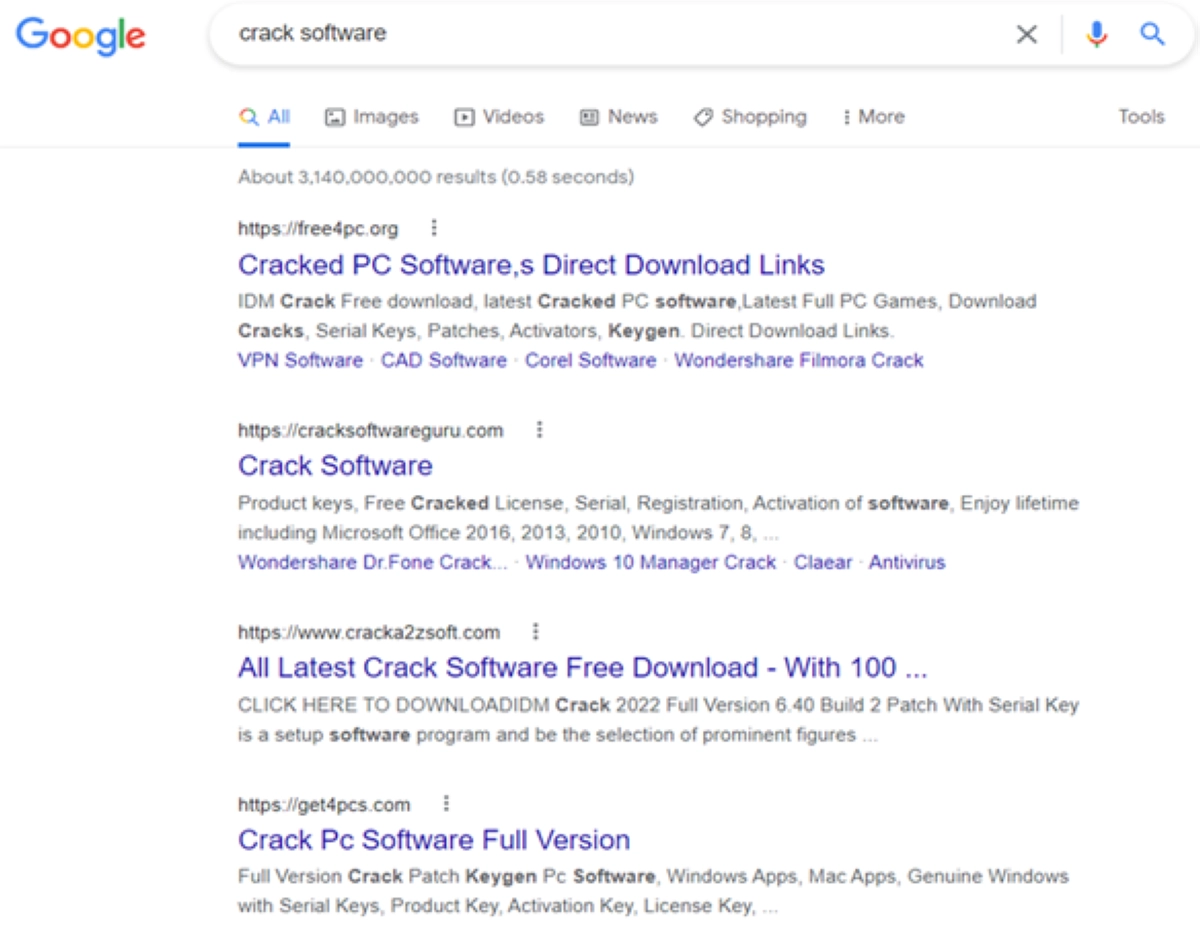
Task: Select the All results tab
Action: pyautogui.click(x=265, y=117)
